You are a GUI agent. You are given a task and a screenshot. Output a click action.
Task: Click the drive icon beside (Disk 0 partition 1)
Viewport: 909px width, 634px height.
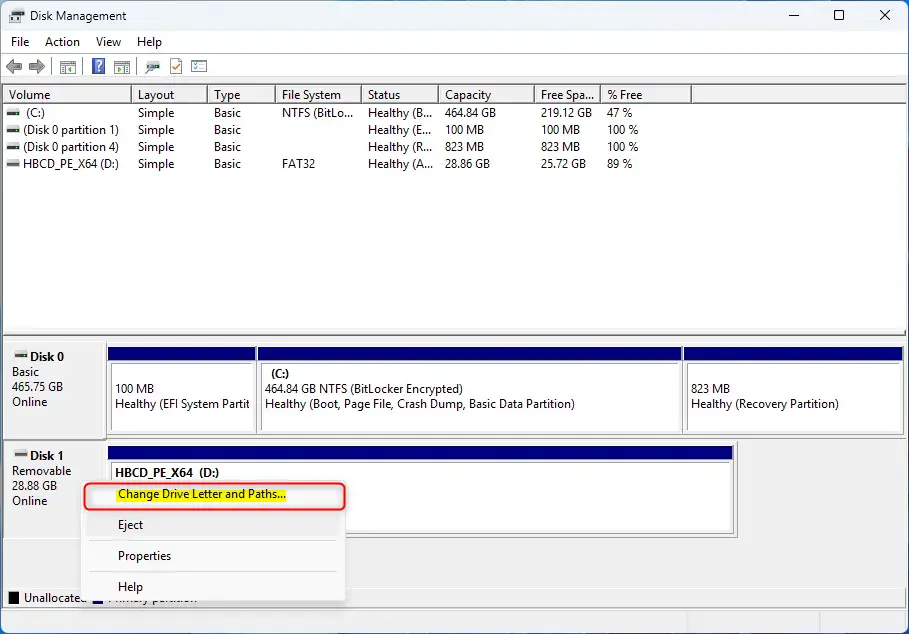[13, 130]
